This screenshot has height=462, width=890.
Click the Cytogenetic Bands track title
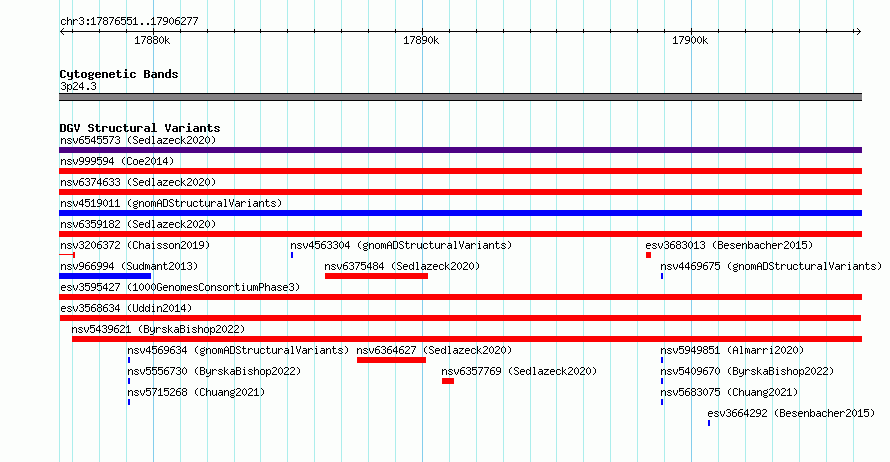point(119,74)
